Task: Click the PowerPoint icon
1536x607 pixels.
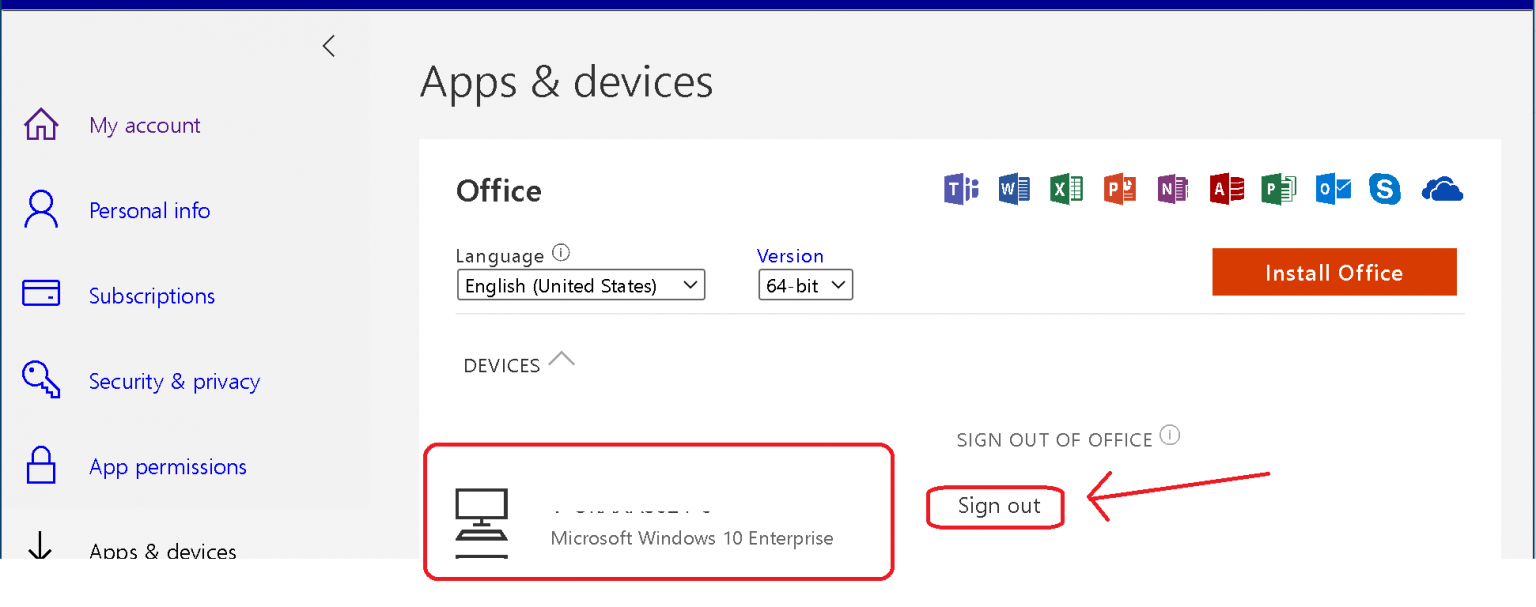Action: (1119, 189)
